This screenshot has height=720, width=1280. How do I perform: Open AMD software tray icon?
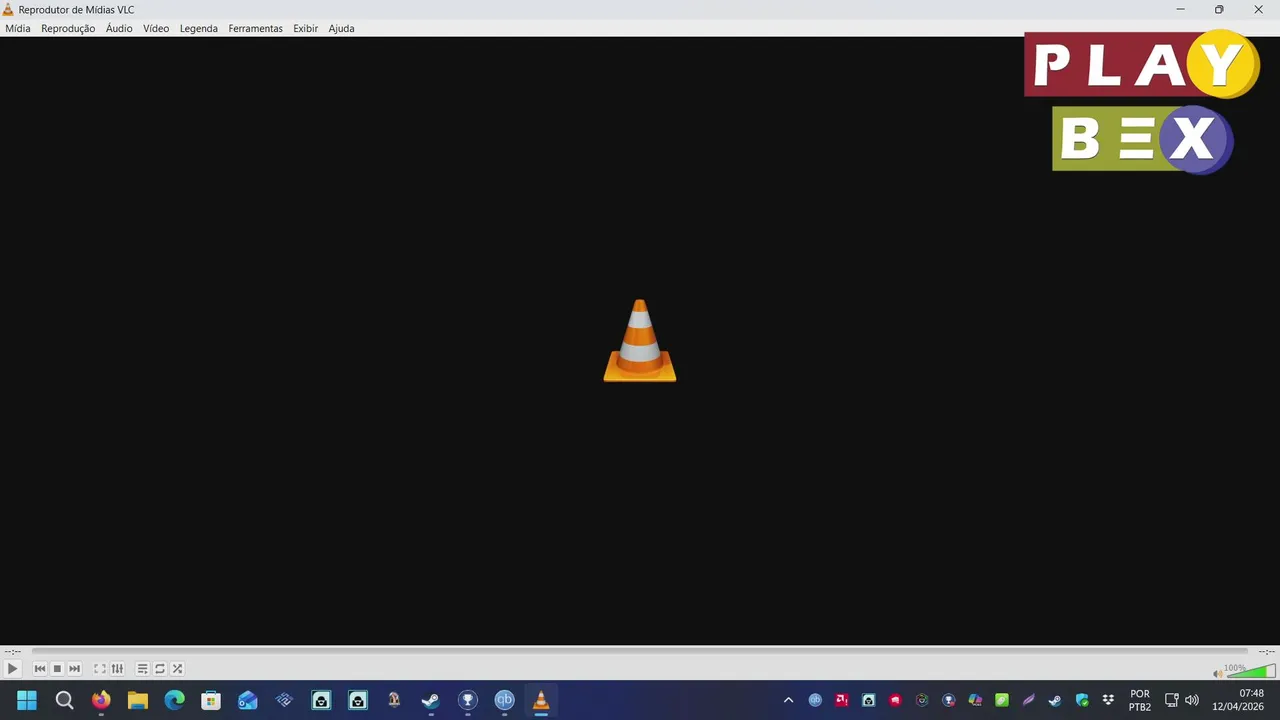[x=842, y=700]
